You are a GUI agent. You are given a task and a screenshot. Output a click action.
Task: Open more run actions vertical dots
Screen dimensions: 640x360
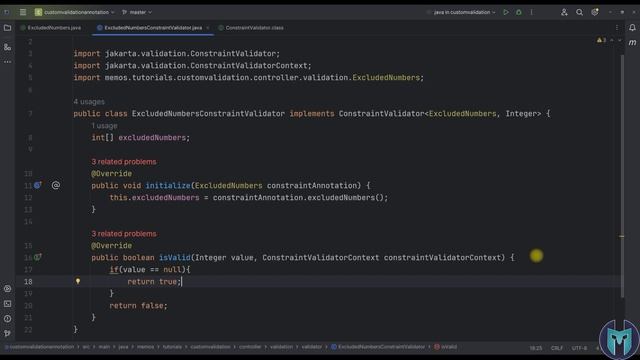click(531, 12)
